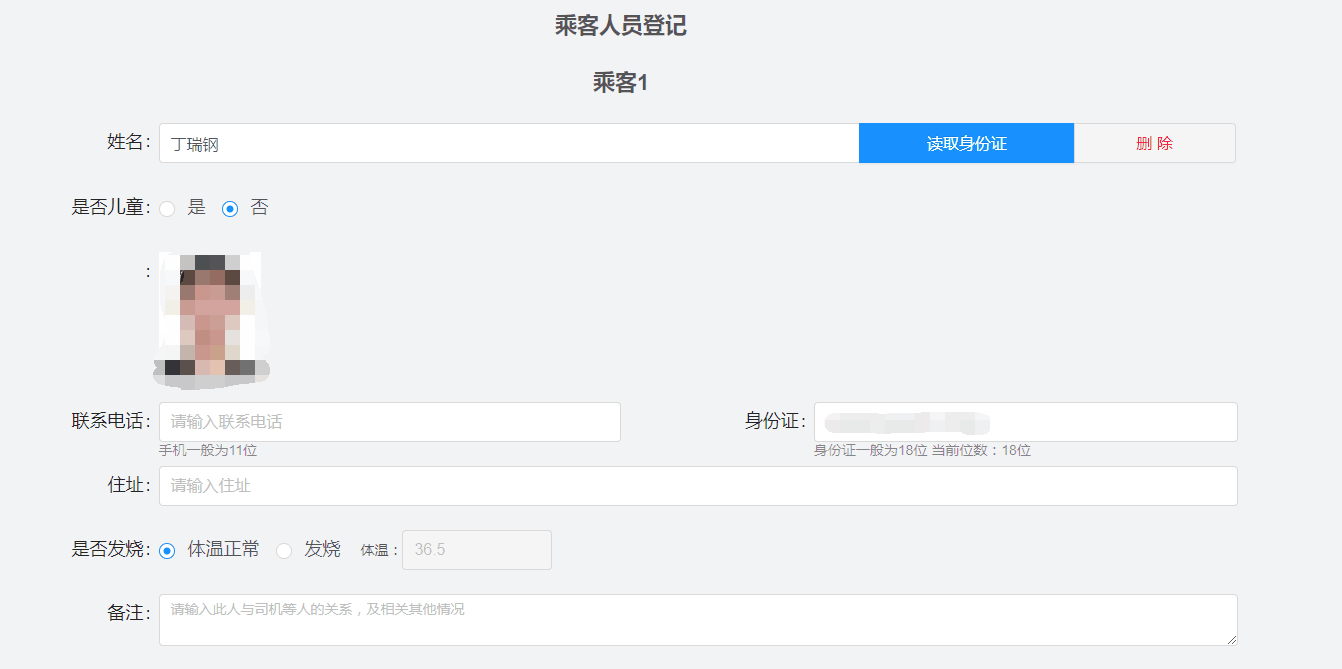Click the 乘客人员登记 page heading
This screenshot has width=1342, height=669.
(x=620, y=26)
